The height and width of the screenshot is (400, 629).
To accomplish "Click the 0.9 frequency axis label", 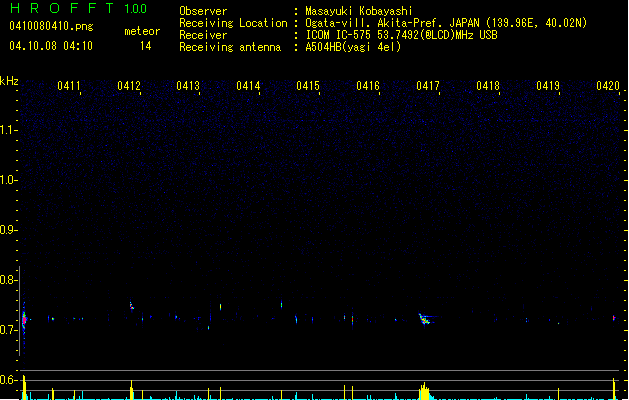I will 8,230.
